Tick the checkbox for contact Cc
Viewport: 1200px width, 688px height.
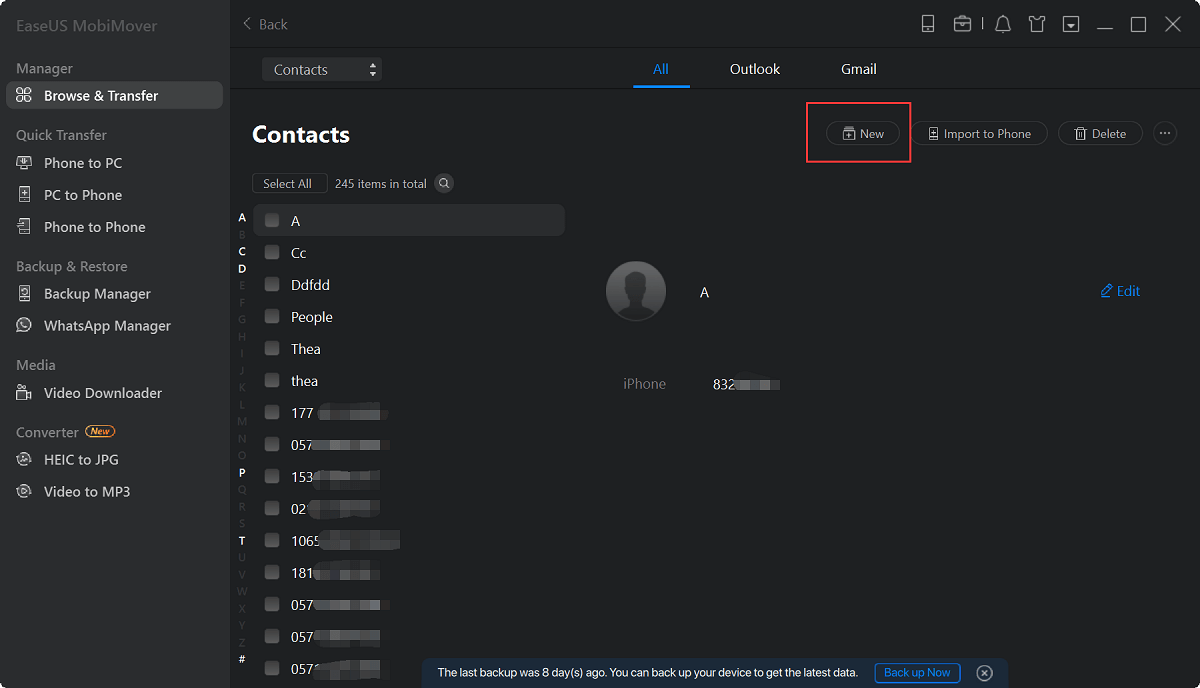[272, 253]
